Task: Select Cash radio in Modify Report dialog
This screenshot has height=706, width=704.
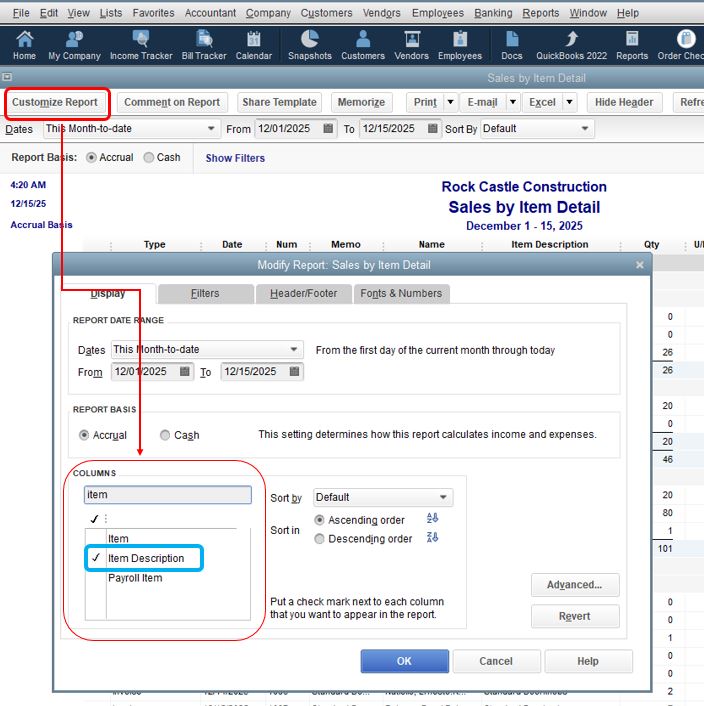Action: click(x=165, y=435)
